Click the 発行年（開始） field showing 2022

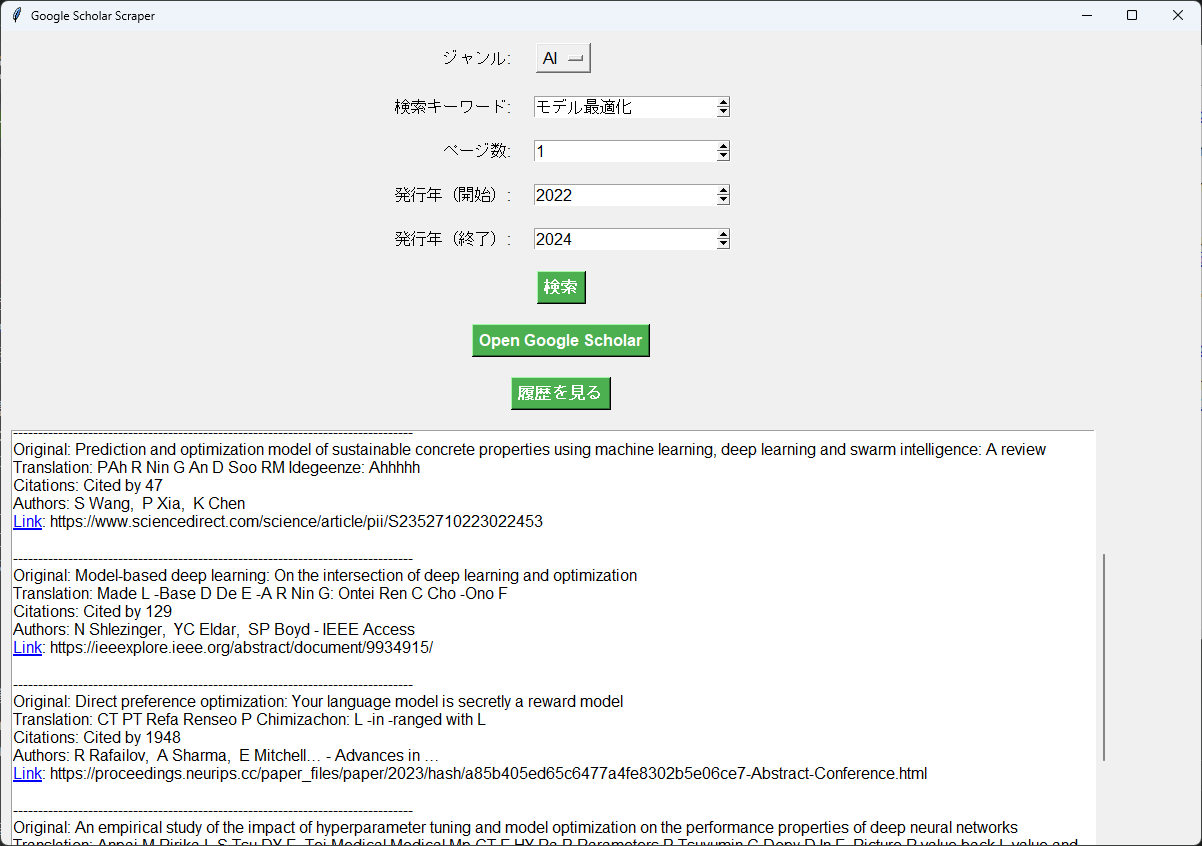pos(625,195)
